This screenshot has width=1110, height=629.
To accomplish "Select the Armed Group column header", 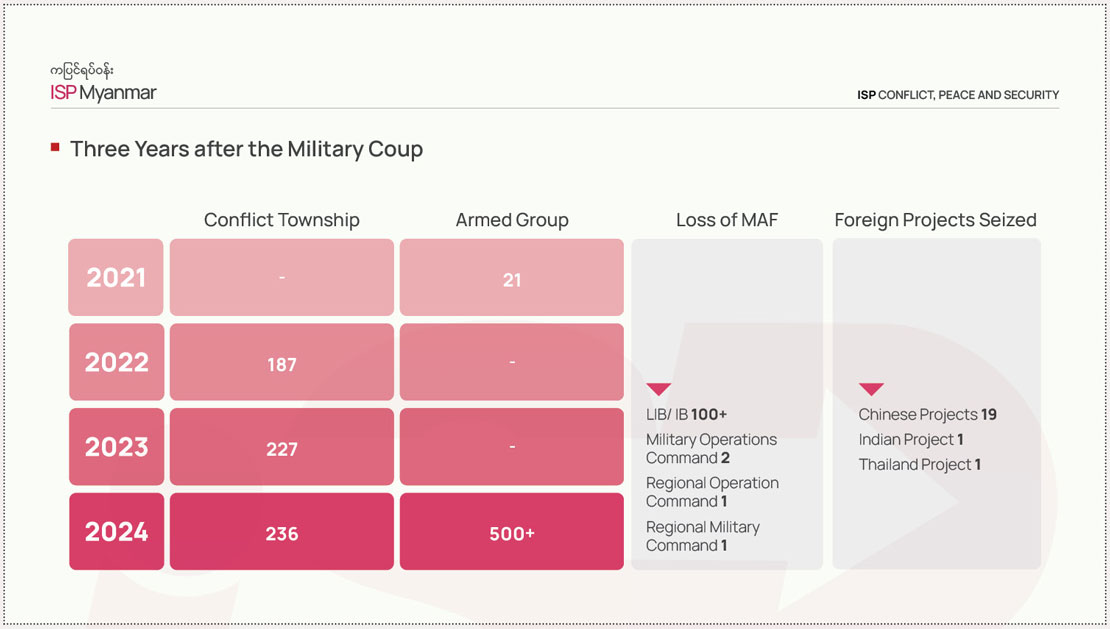I will click(512, 220).
